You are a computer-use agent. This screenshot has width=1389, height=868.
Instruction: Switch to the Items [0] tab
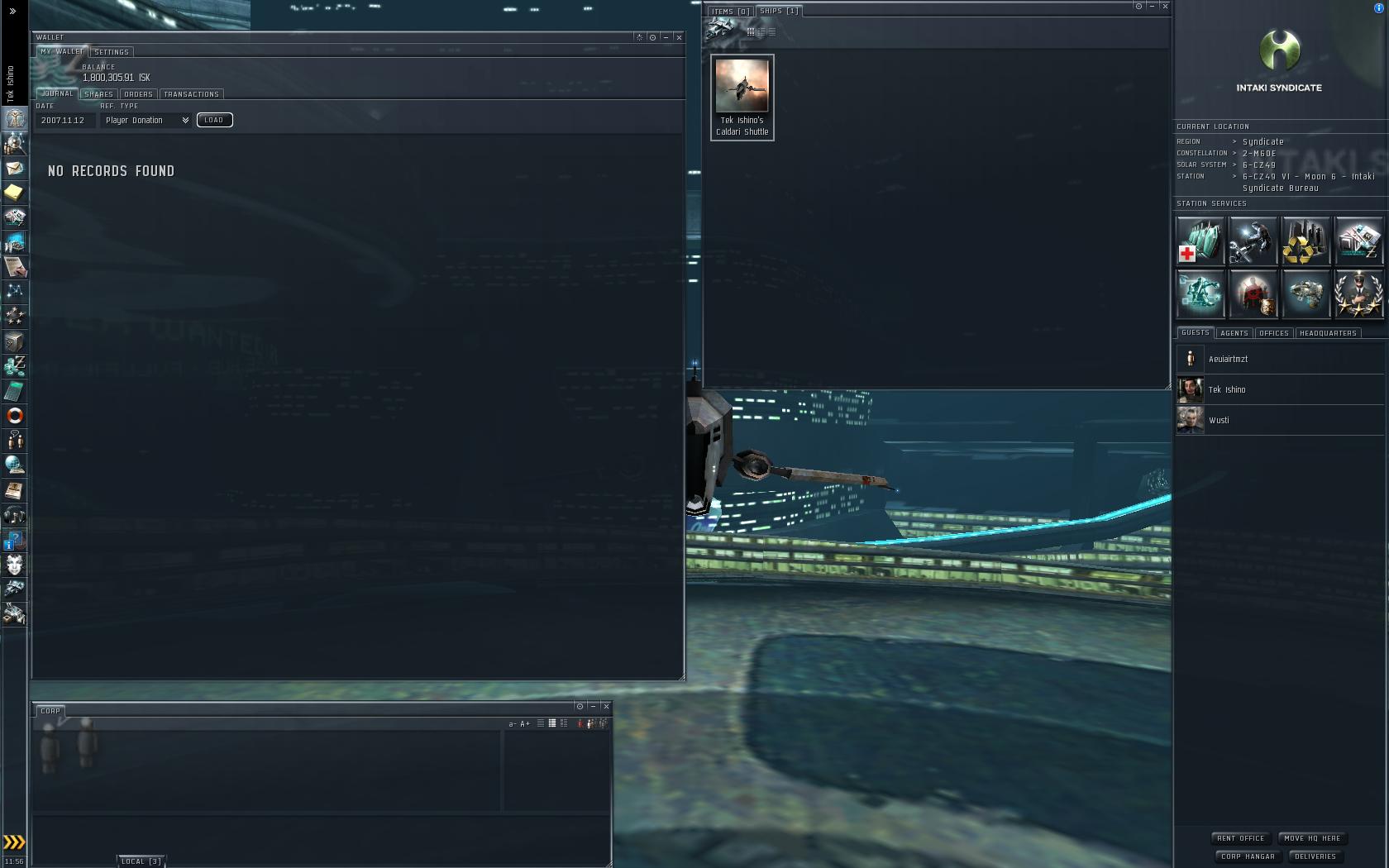point(731,12)
